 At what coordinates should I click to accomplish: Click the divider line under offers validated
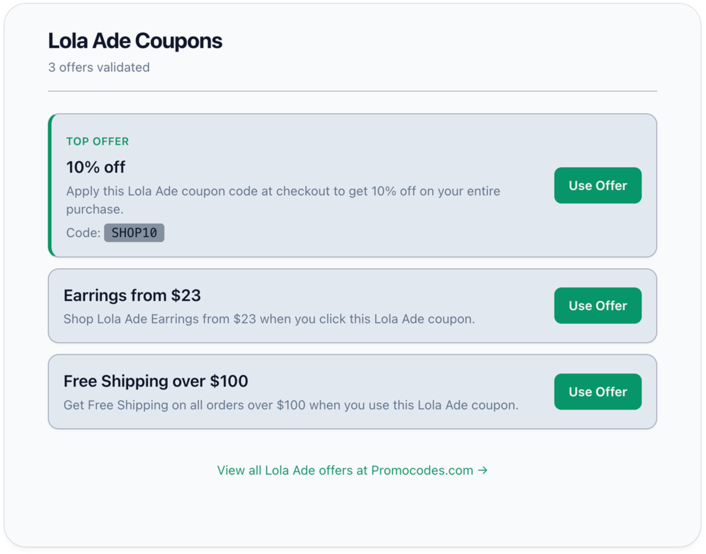(352, 92)
